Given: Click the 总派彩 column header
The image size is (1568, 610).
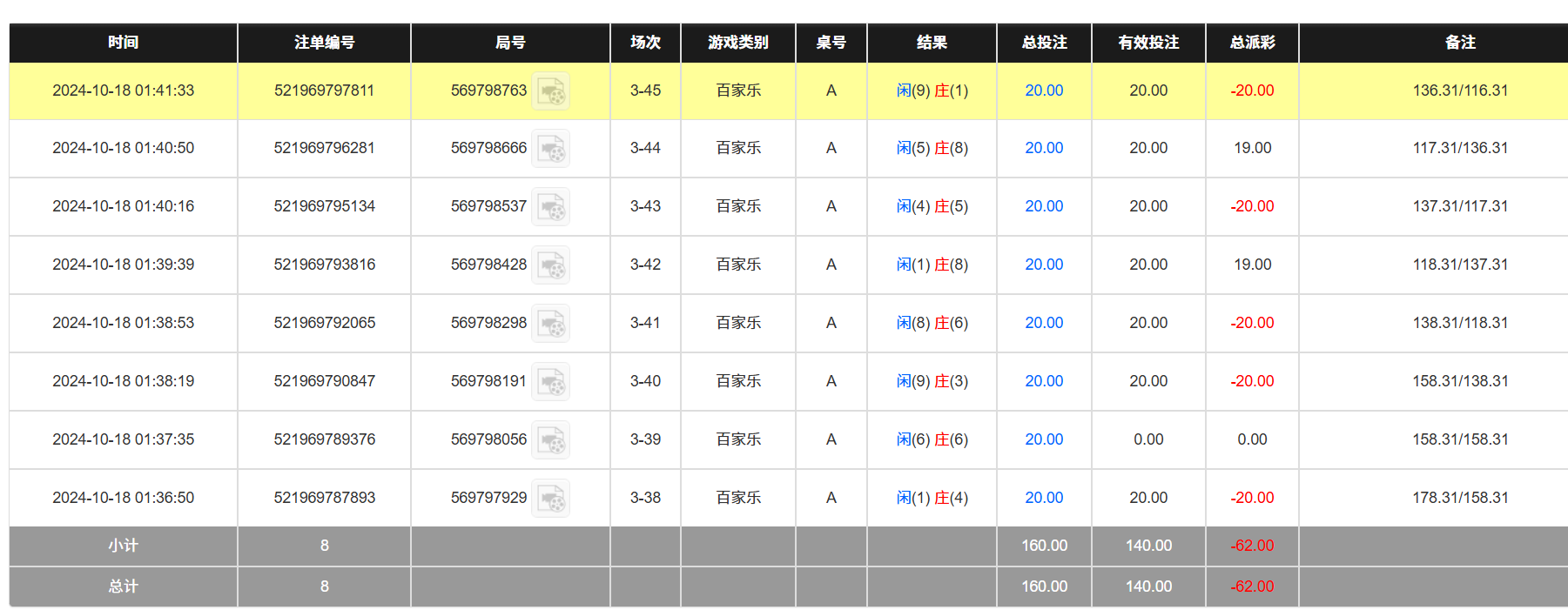Looking at the screenshot, I should pos(1252,43).
